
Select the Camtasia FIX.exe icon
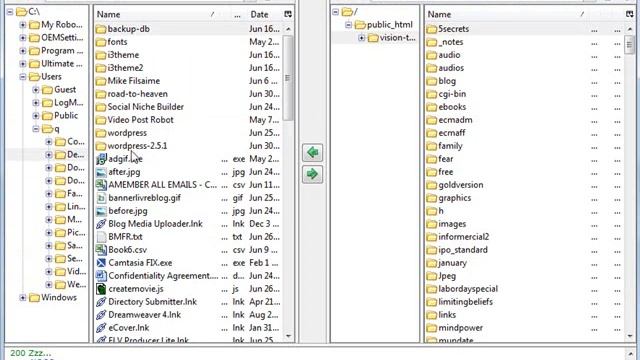(101, 263)
